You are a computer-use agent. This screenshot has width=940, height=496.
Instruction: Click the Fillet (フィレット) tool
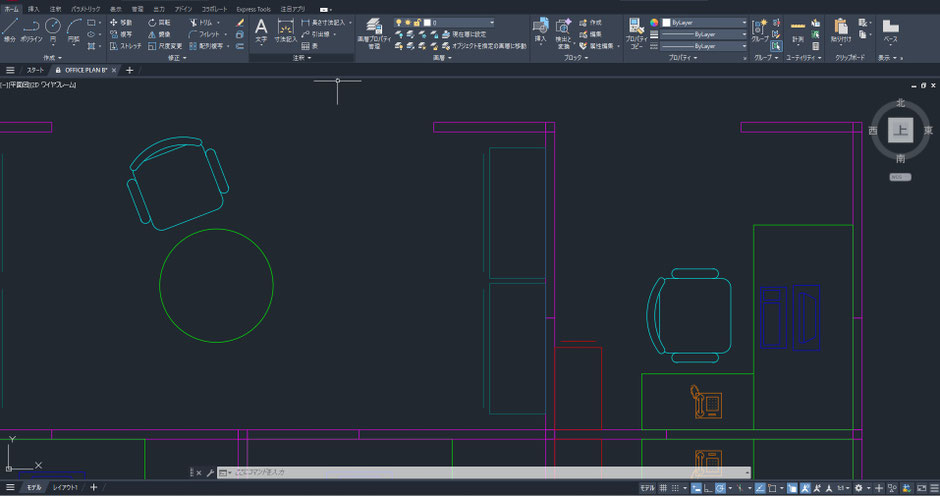(204, 34)
